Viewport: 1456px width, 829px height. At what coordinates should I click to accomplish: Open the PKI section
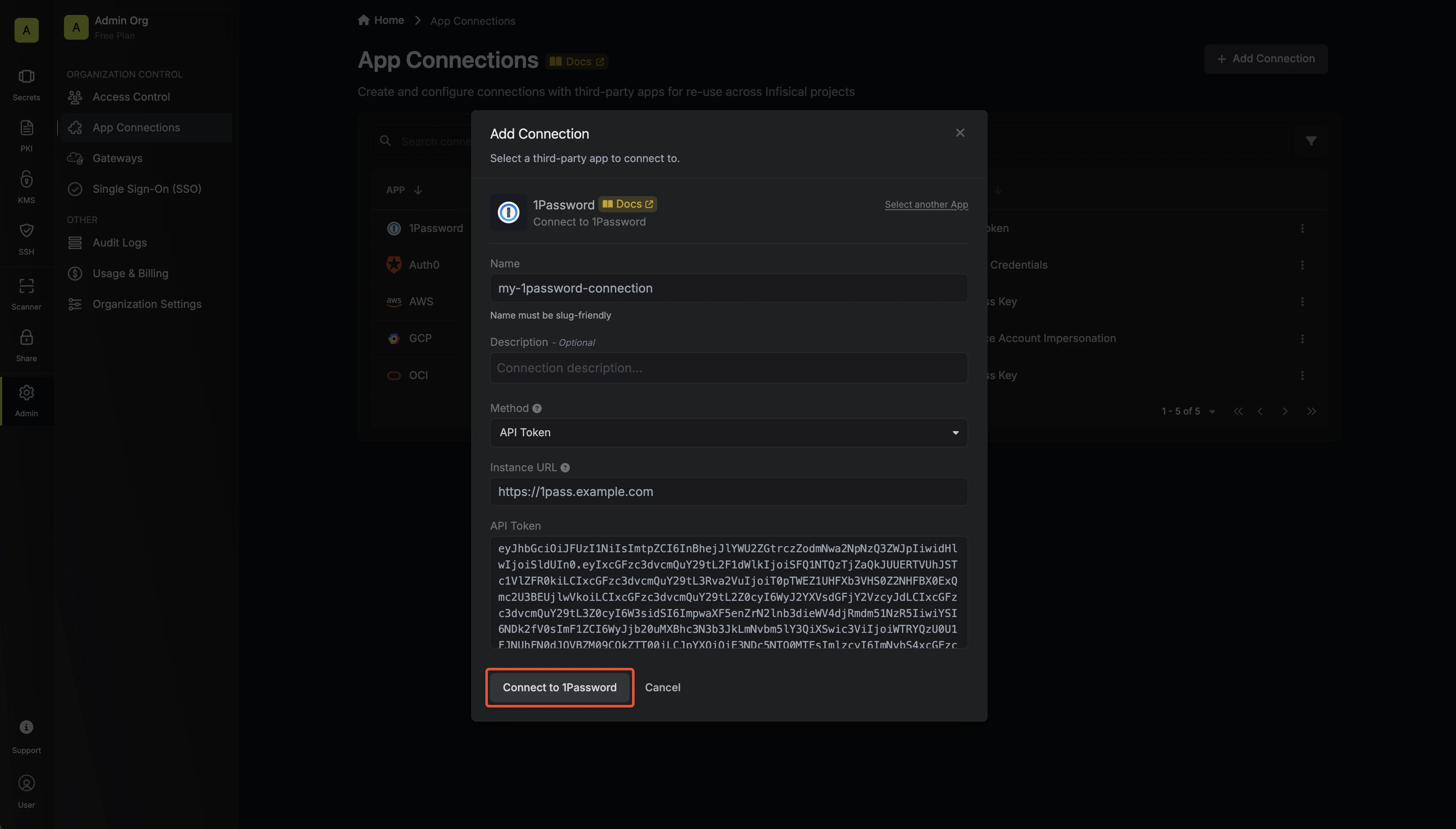coord(26,136)
